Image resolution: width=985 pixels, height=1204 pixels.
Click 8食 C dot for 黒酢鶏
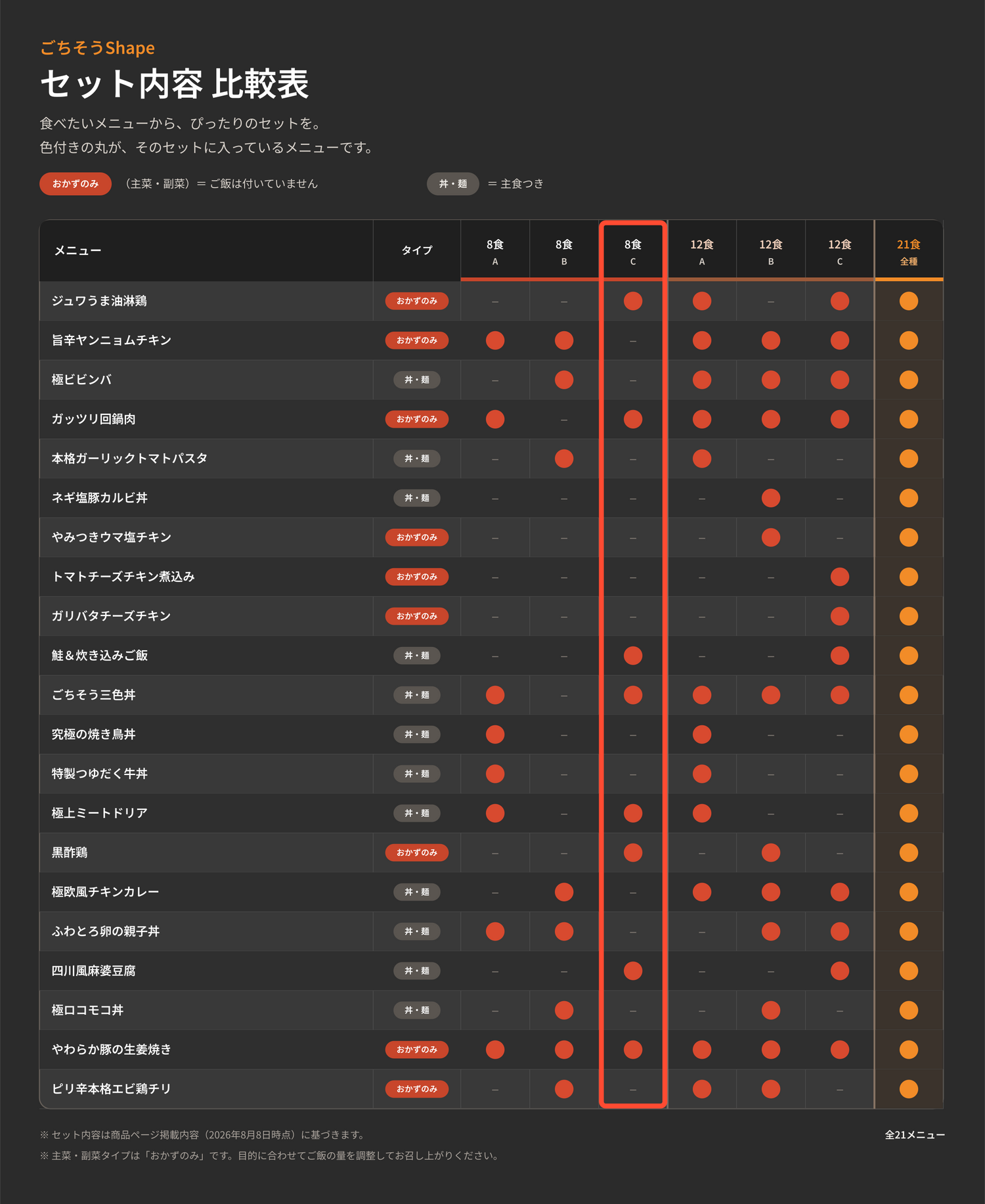click(633, 853)
